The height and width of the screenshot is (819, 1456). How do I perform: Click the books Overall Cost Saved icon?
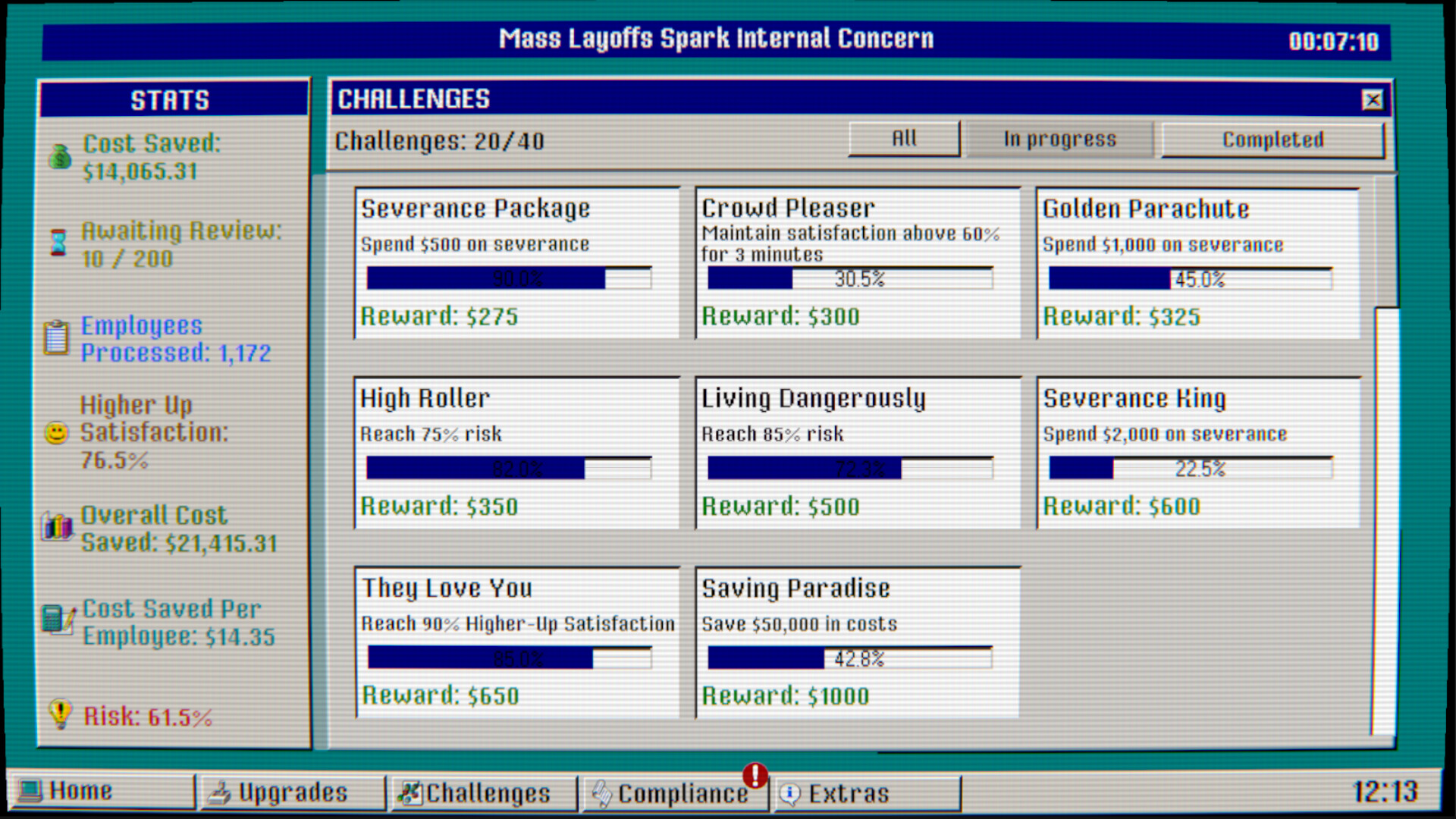(57, 526)
